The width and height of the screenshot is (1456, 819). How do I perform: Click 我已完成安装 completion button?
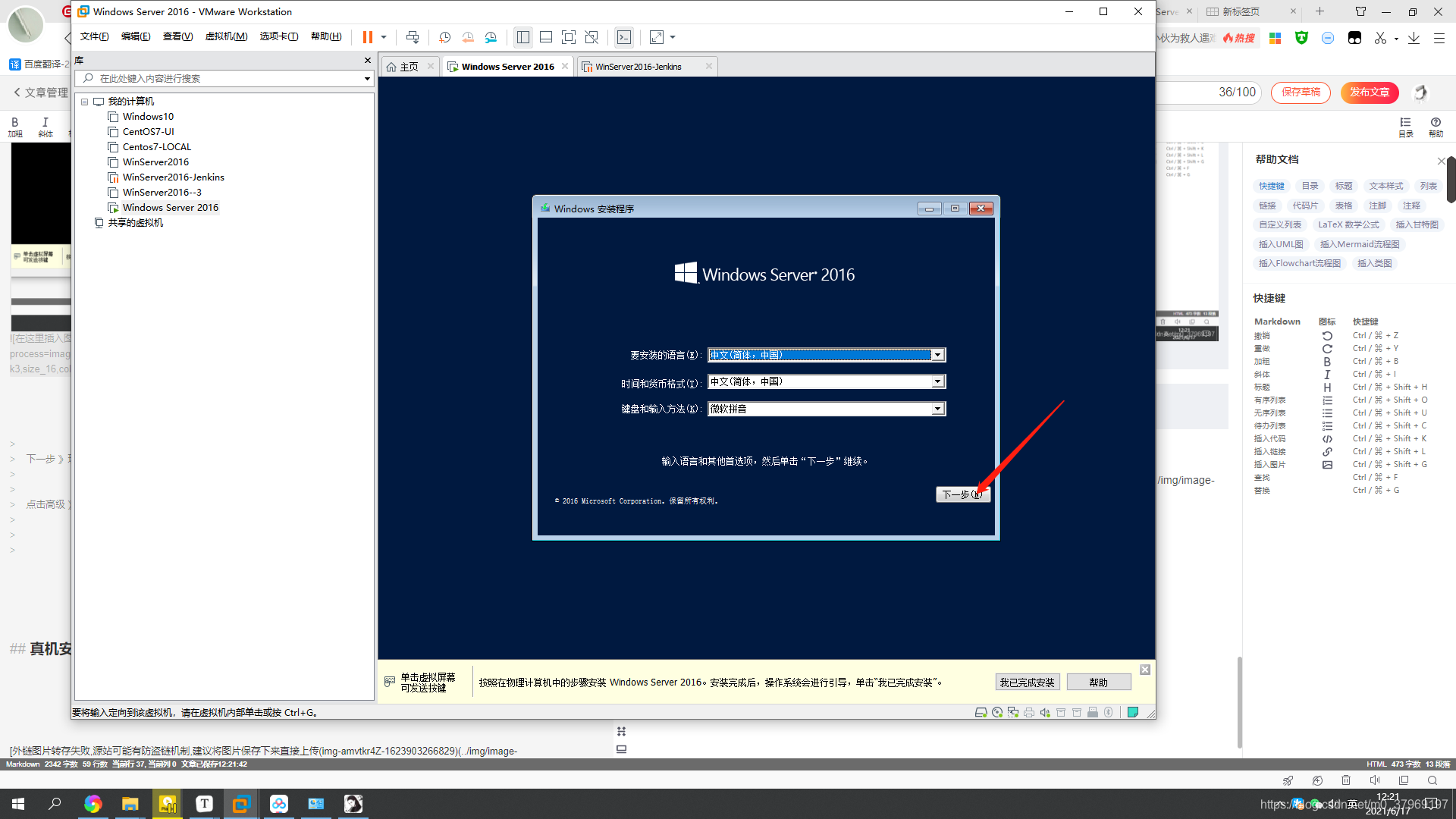pos(1027,682)
